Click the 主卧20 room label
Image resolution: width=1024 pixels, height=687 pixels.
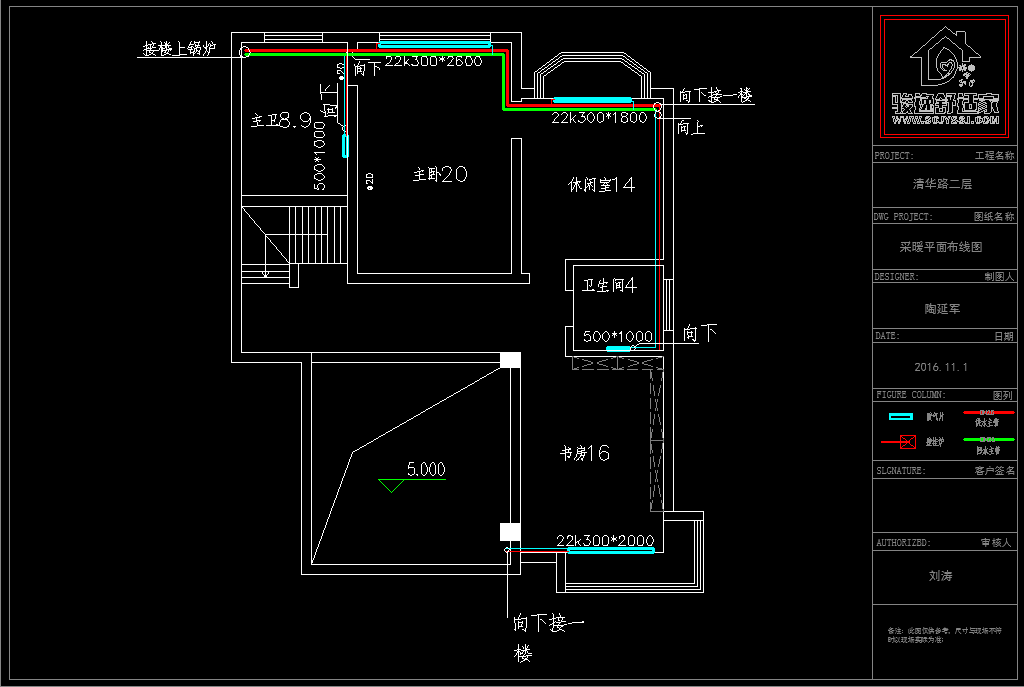(x=440, y=174)
